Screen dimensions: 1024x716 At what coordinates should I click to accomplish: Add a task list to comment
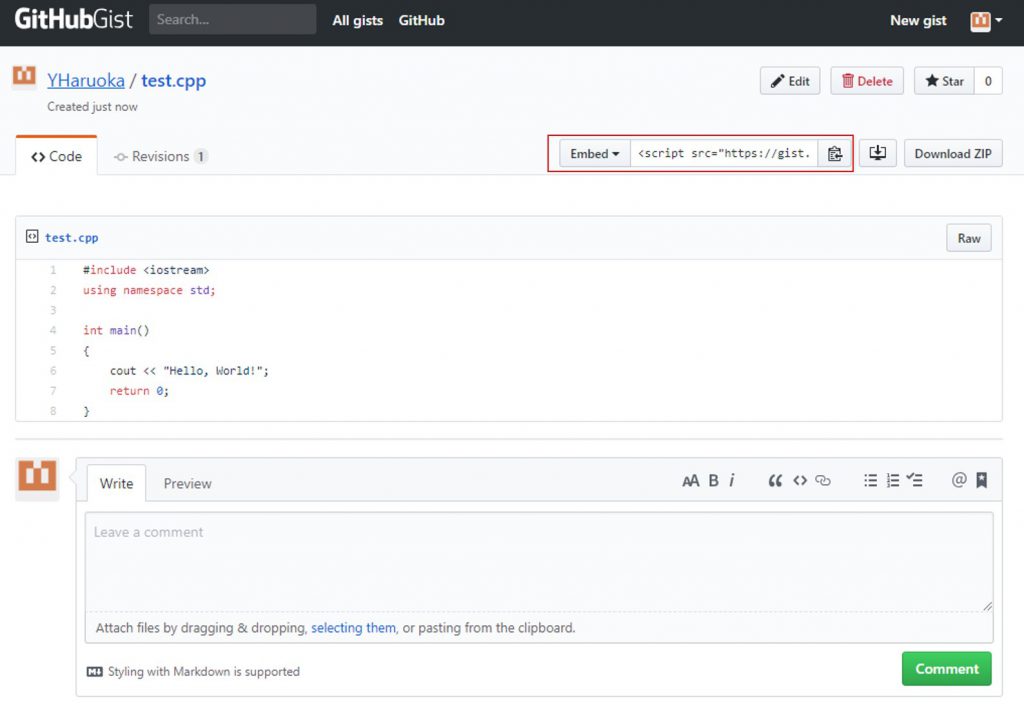[x=915, y=481]
